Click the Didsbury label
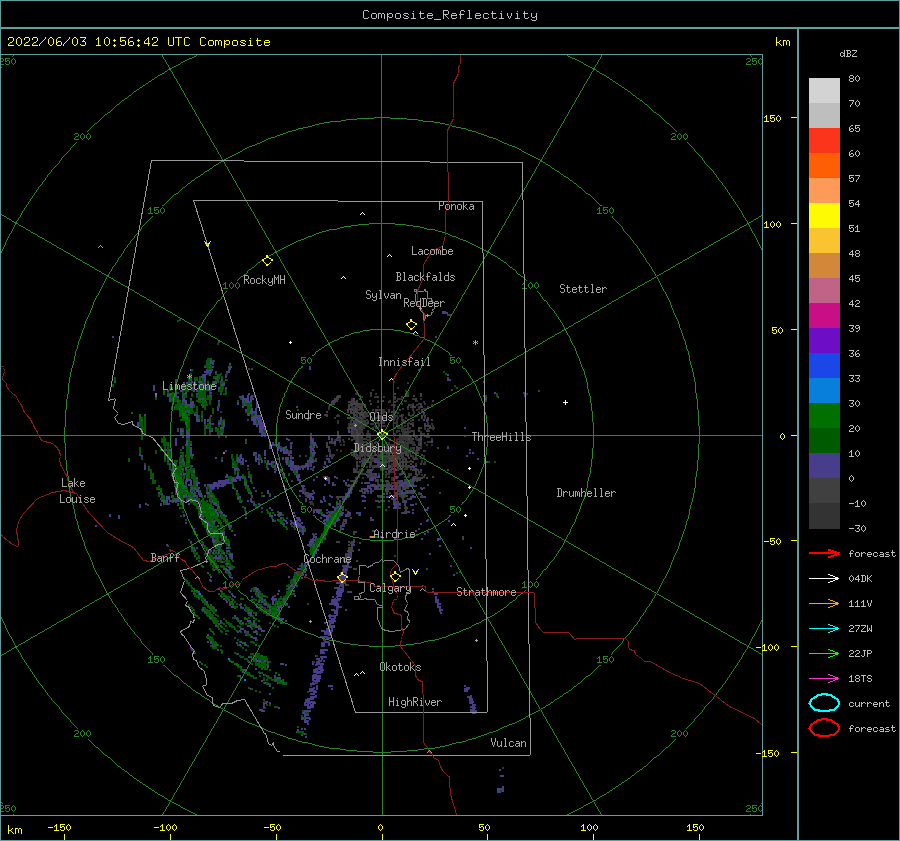 (377, 448)
